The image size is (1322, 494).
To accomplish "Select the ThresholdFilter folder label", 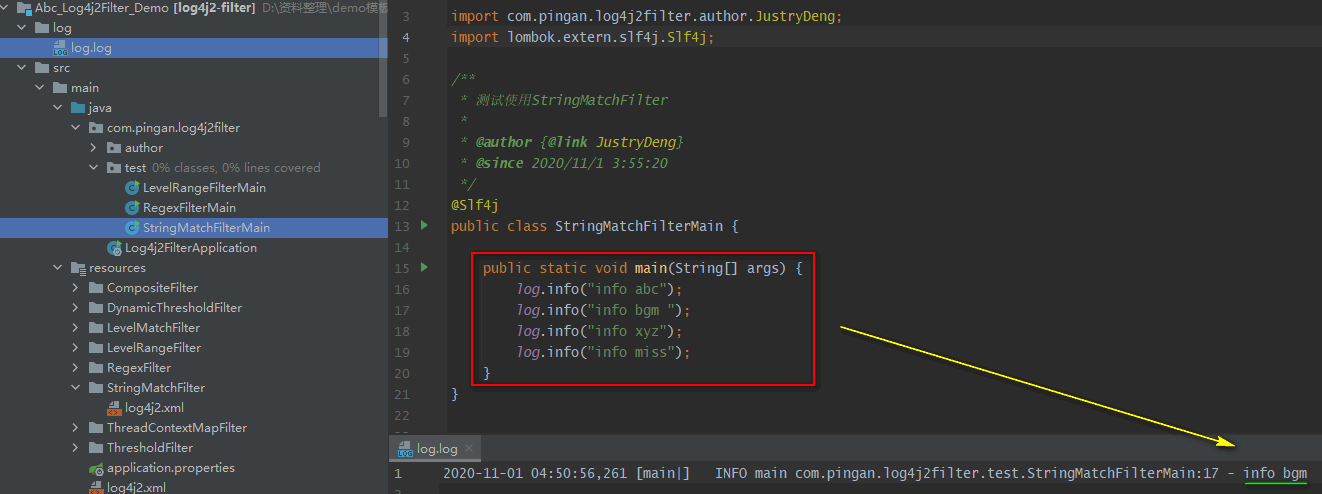I will tap(150, 448).
